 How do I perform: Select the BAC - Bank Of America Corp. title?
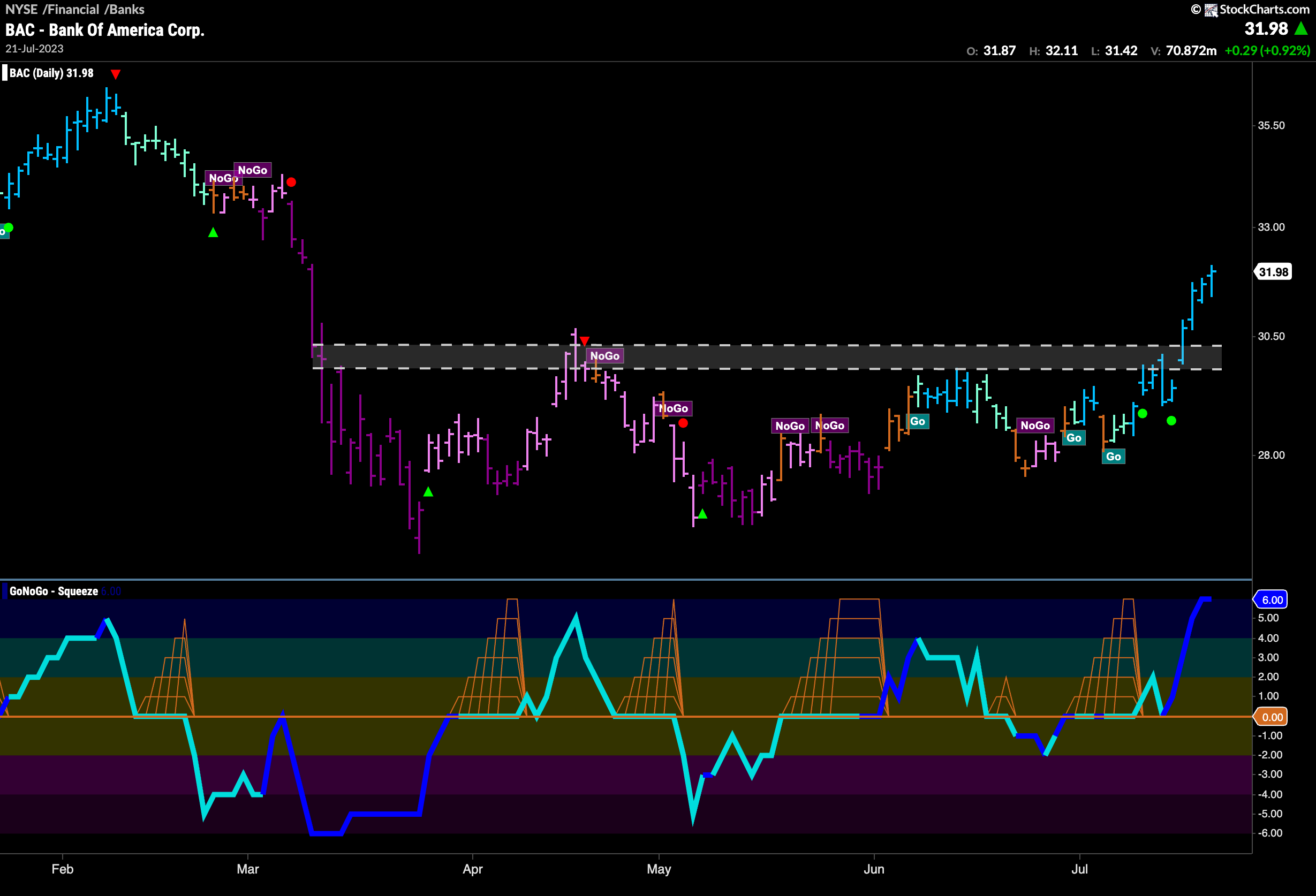[x=105, y=30]
